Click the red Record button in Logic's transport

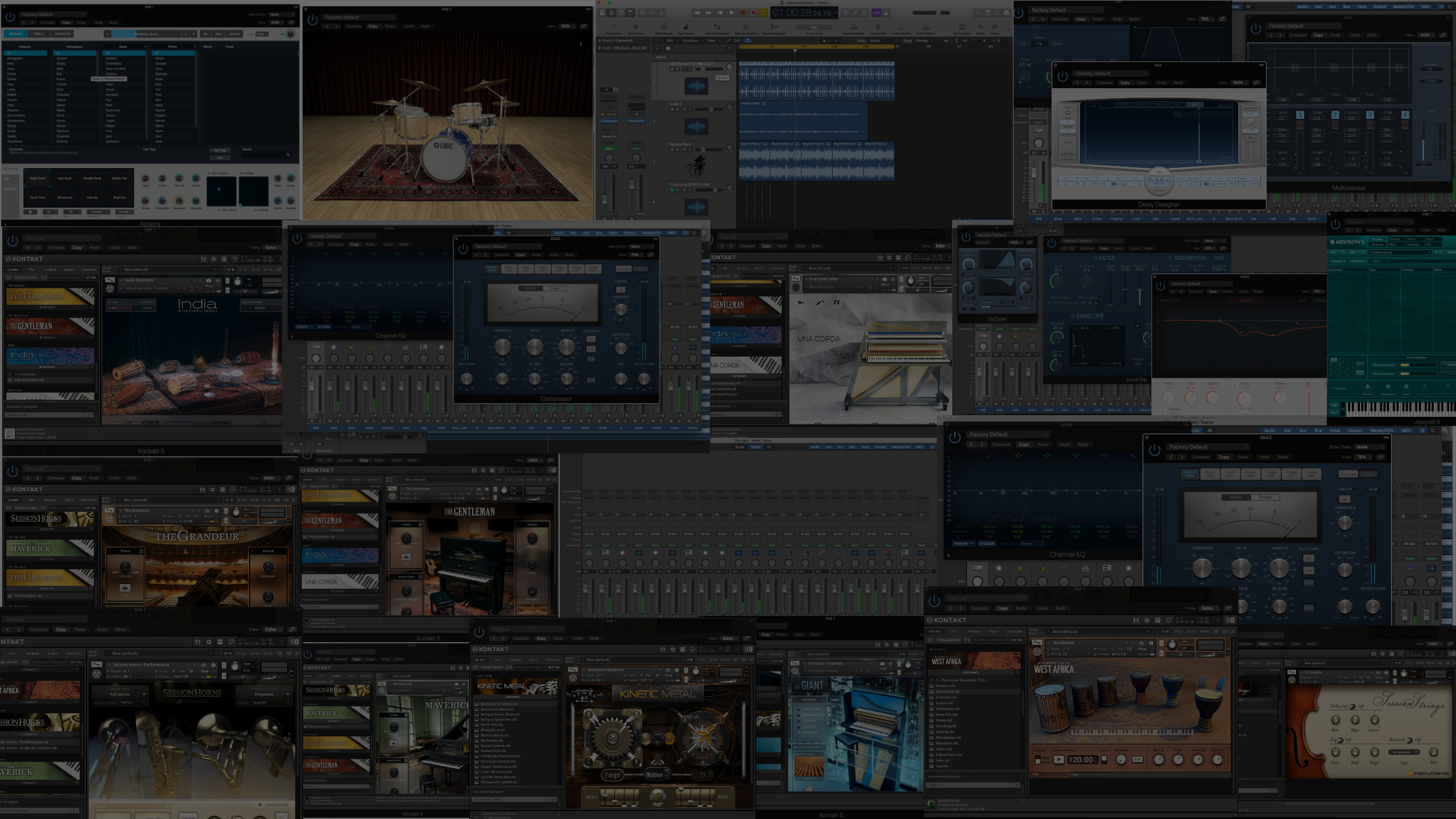tap(743, 13)
